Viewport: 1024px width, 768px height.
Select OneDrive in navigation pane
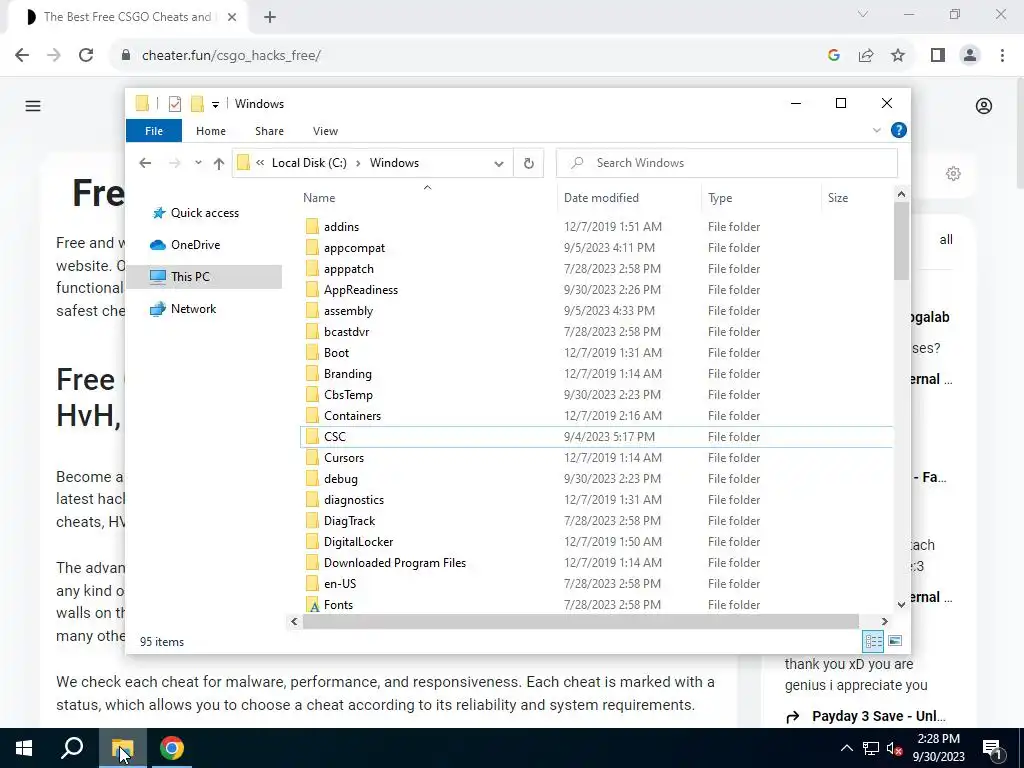pos(195,245)
